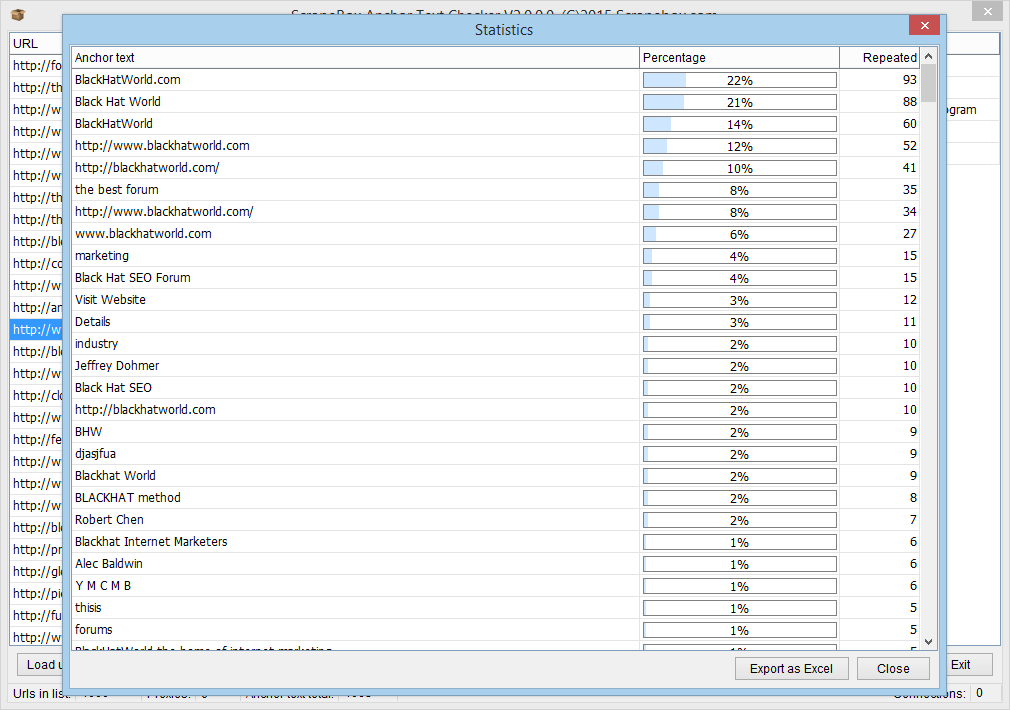Sort by Anchor text column header

[355, 57]
